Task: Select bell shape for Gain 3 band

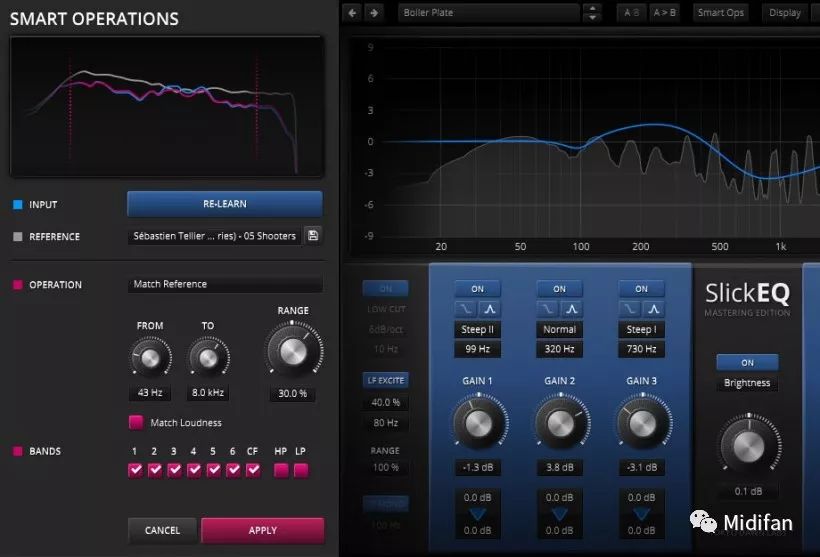Action: pyautogui.click(x=653, y=309)
